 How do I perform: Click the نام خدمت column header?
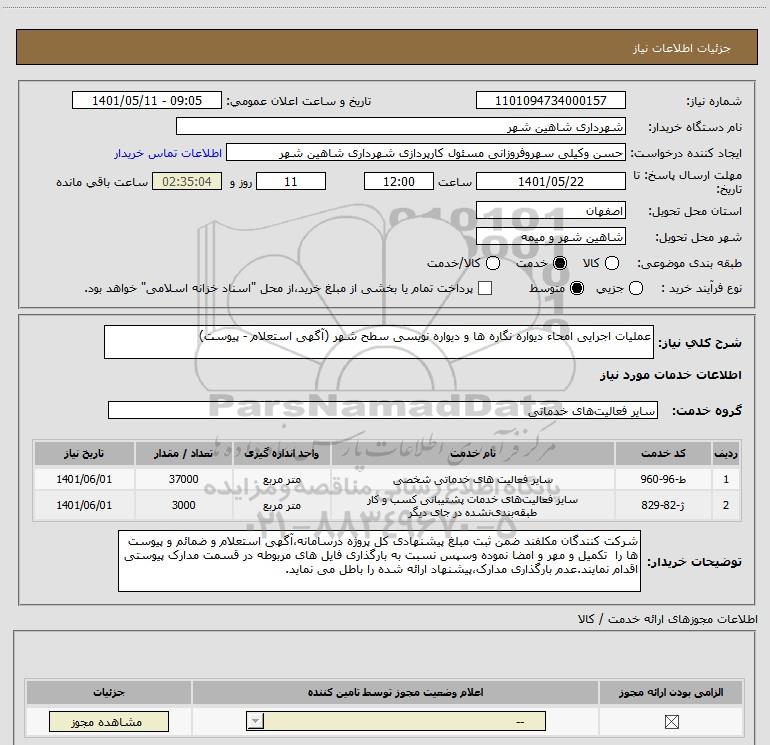[473, 453]
